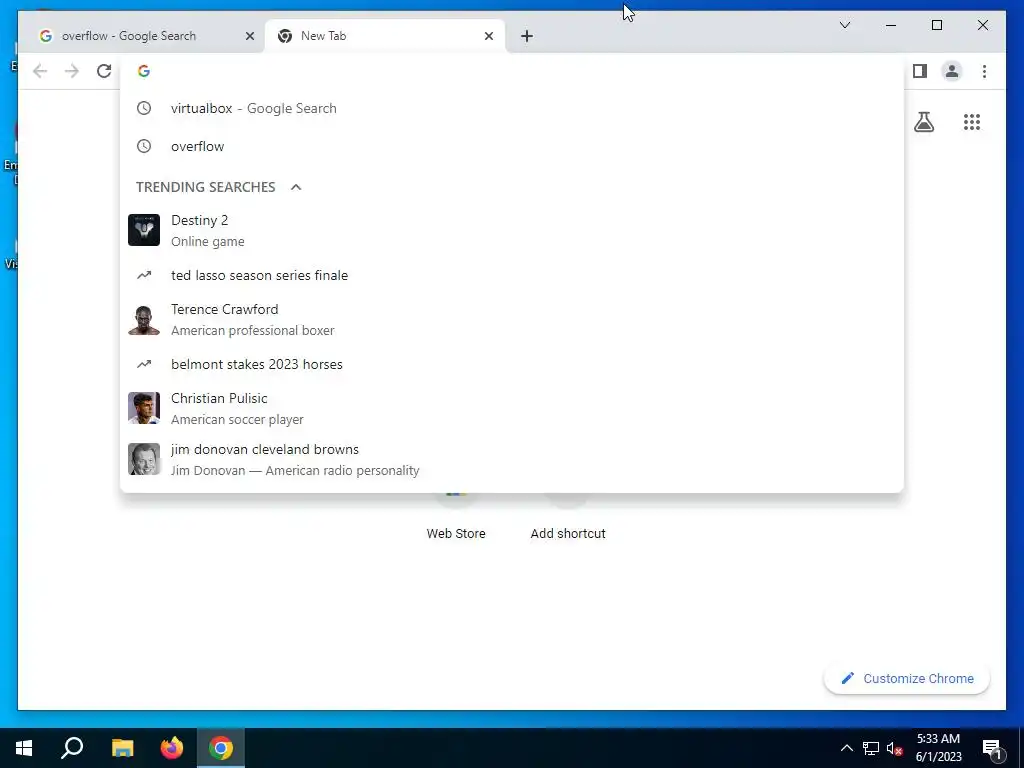Select ted lasso season series finale

click(512, 276)
